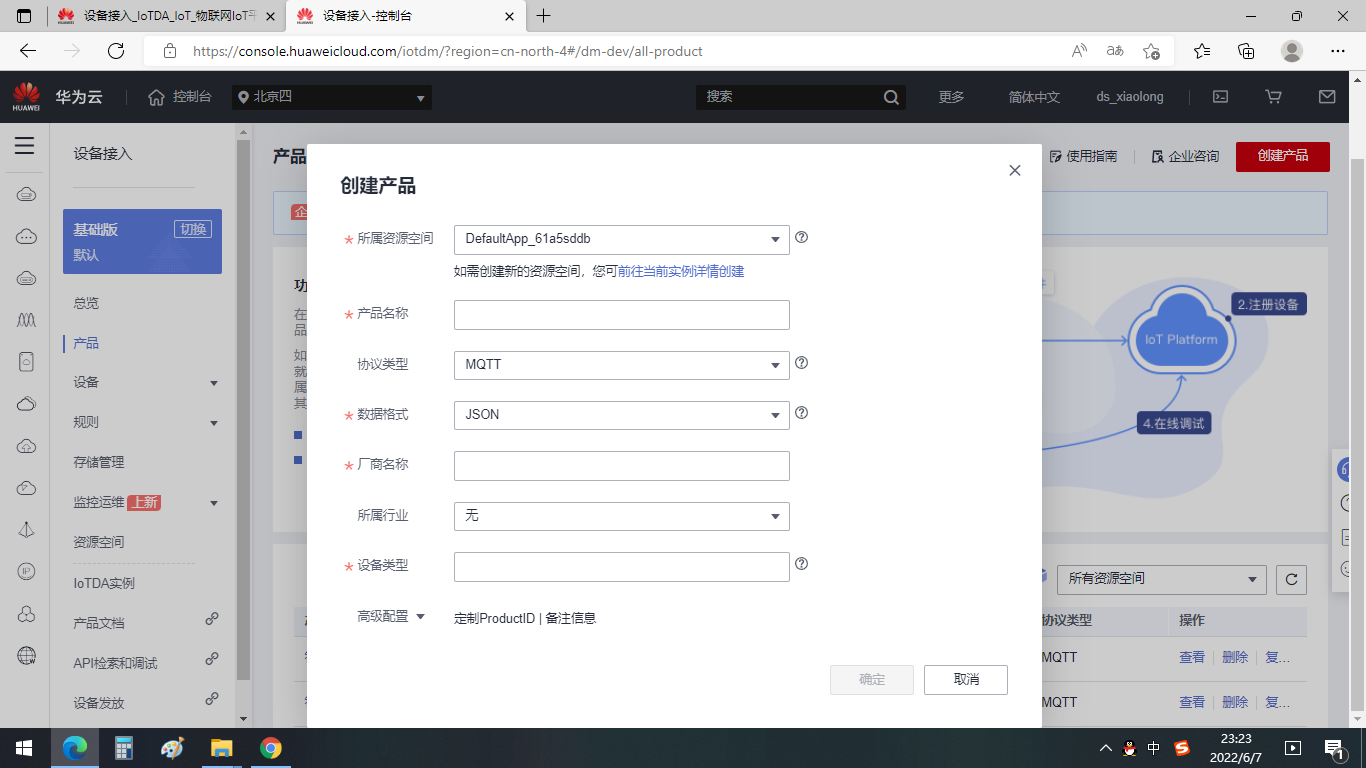This screenshot has width=1366, height=768.
Task: Reload the page with the browser refresh icon
Action: [x=116, y=51]
